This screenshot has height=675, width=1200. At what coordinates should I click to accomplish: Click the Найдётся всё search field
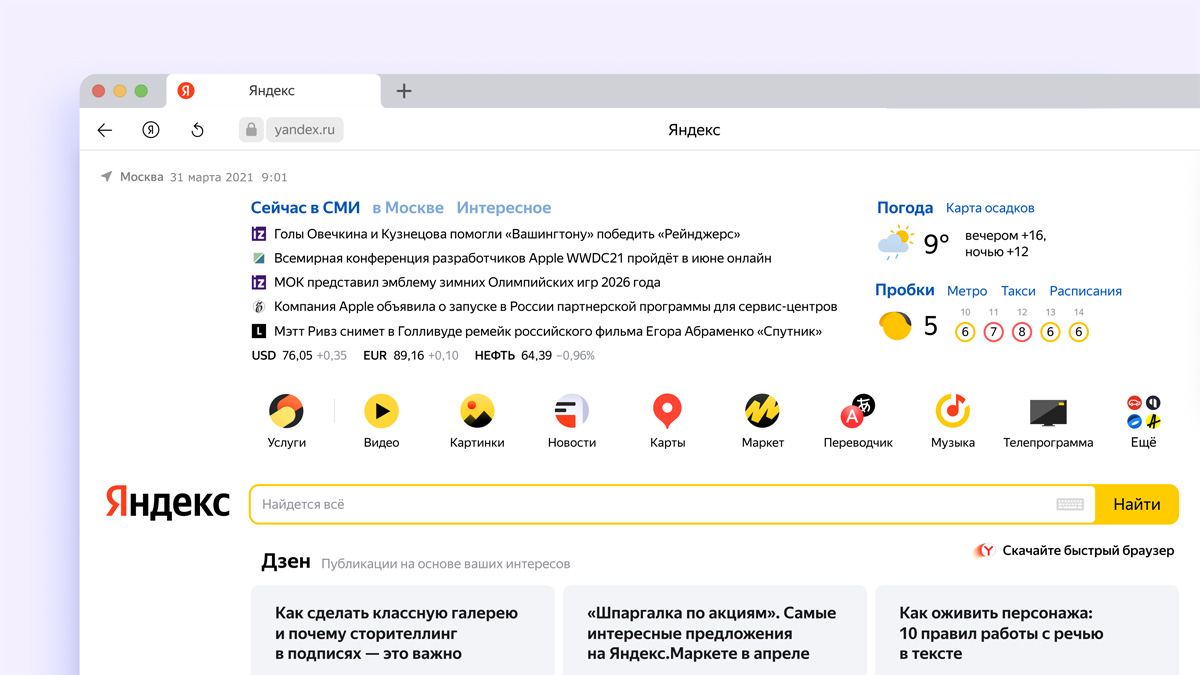650,505
